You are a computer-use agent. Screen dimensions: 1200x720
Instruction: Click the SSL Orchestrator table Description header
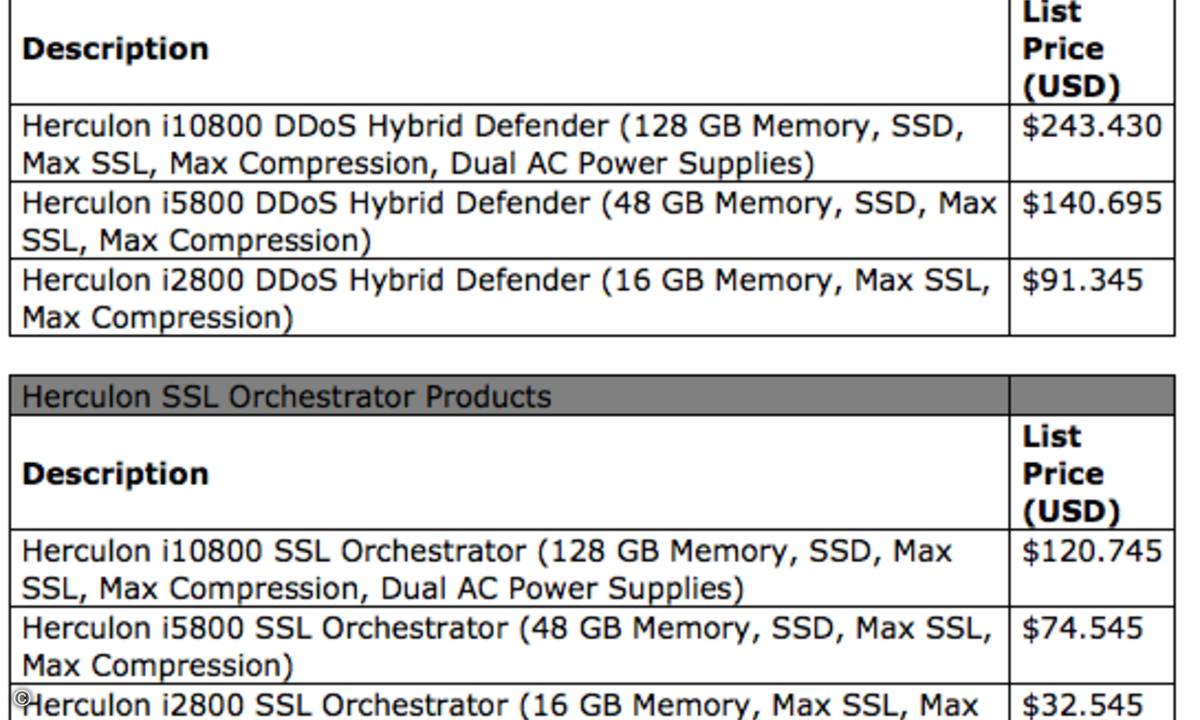[115, 474]
